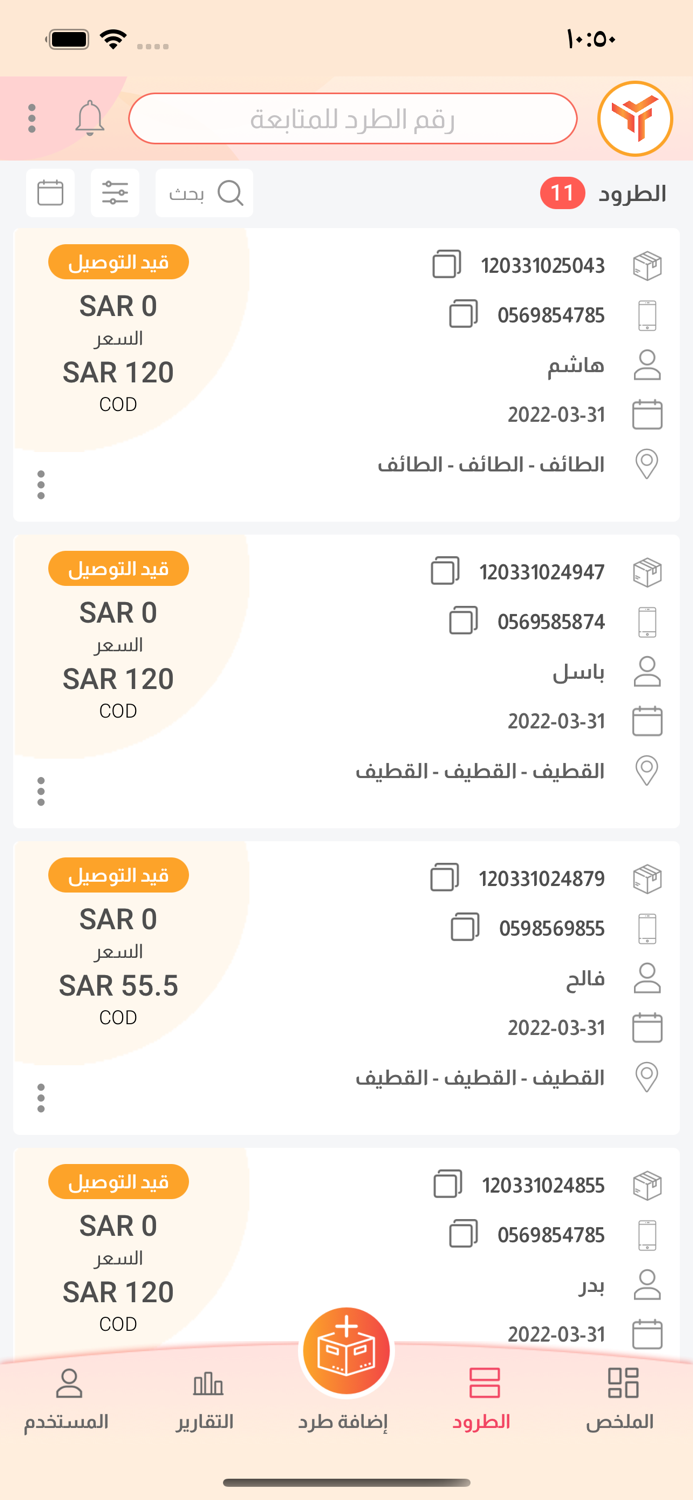The width and height of the screenshot is (693, 1500).
Task: Tap the parcel box icon for 120331024879
Action: (647, 876)
